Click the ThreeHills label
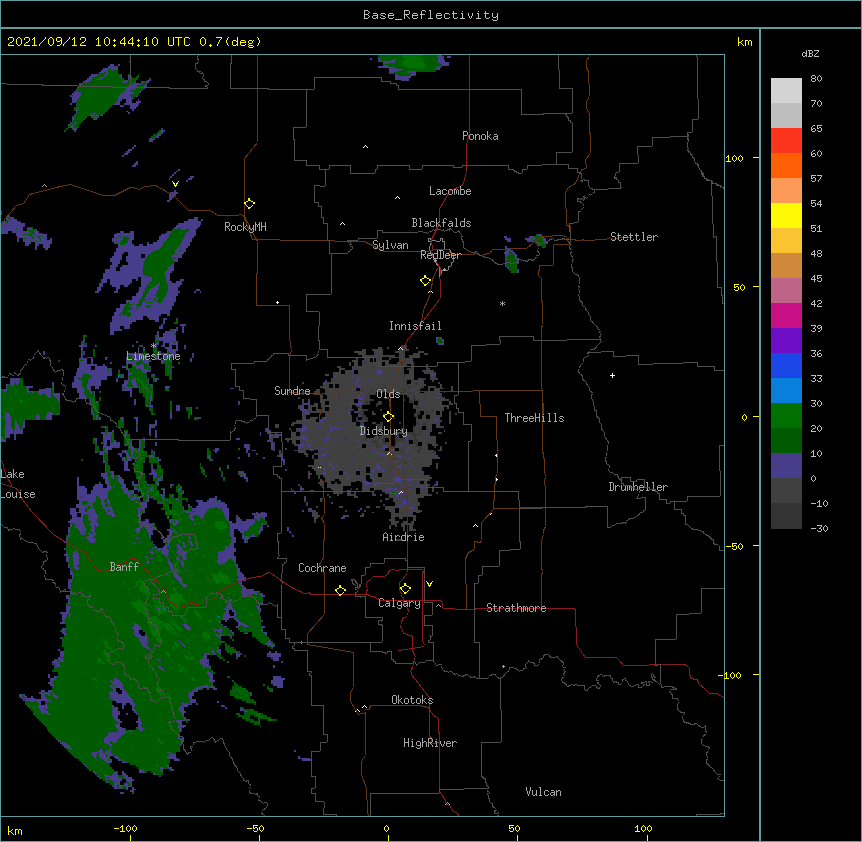This screenshot has width=862, height=842. tap(534, 418)
